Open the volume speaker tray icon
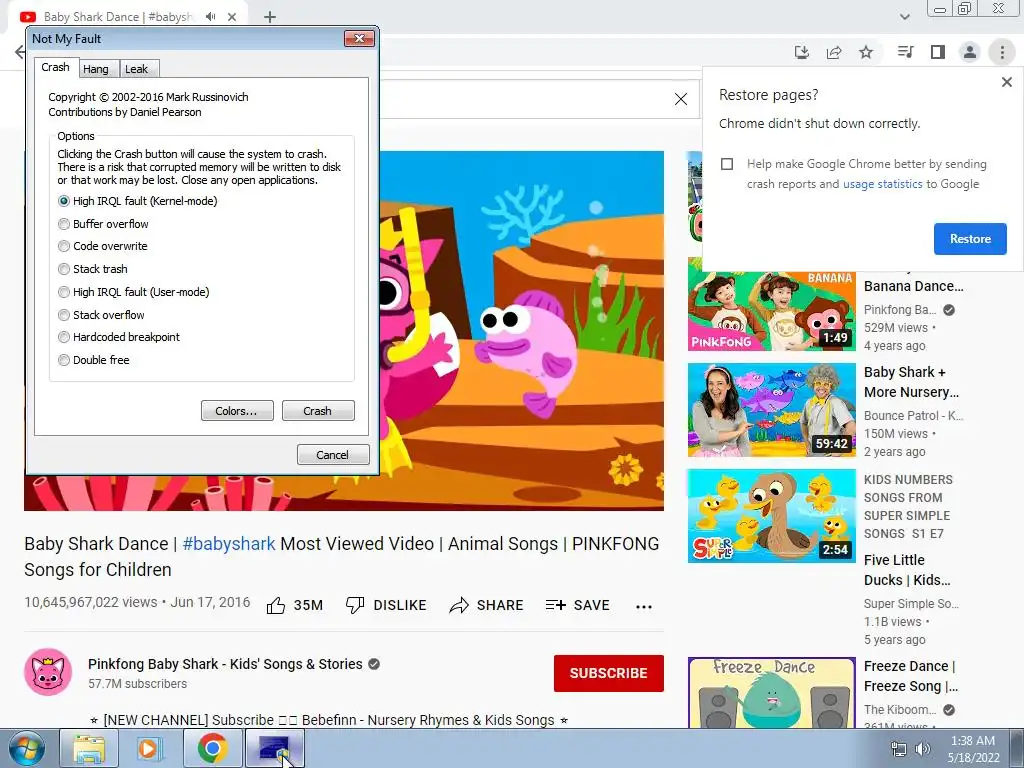Image resolution: width=1024 pixels, height=768 pixels. (923, 749)
